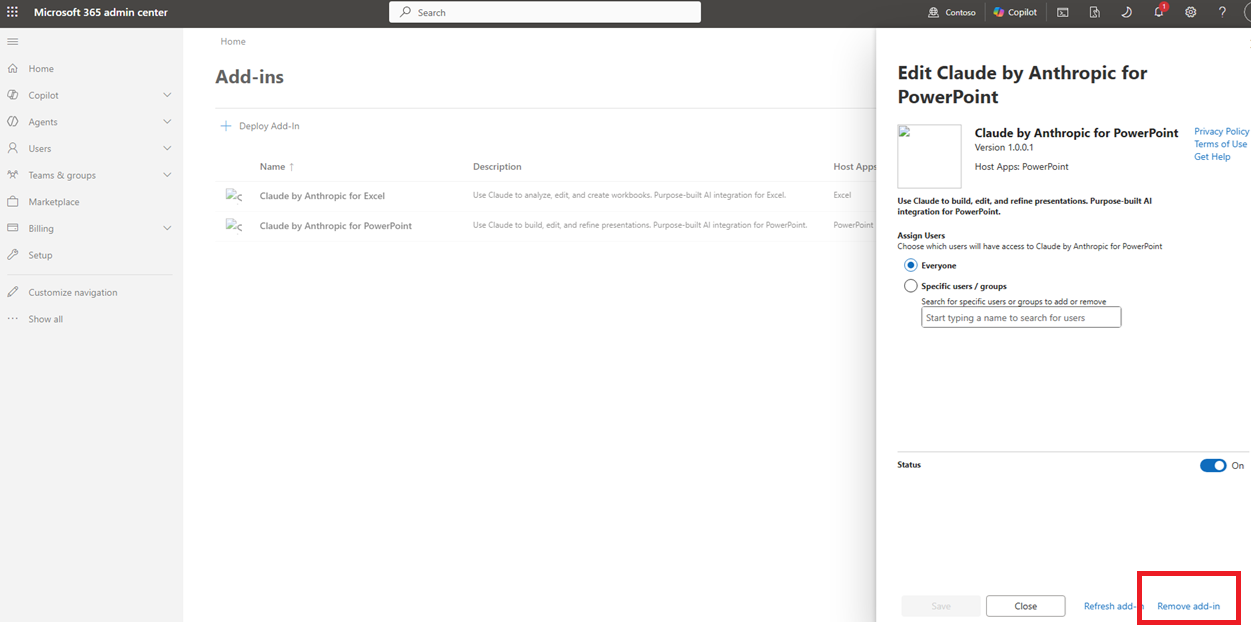Click the Teams & groups icon
The image size is (1251, 634).
pyautogui.click(x=13, y=175)
